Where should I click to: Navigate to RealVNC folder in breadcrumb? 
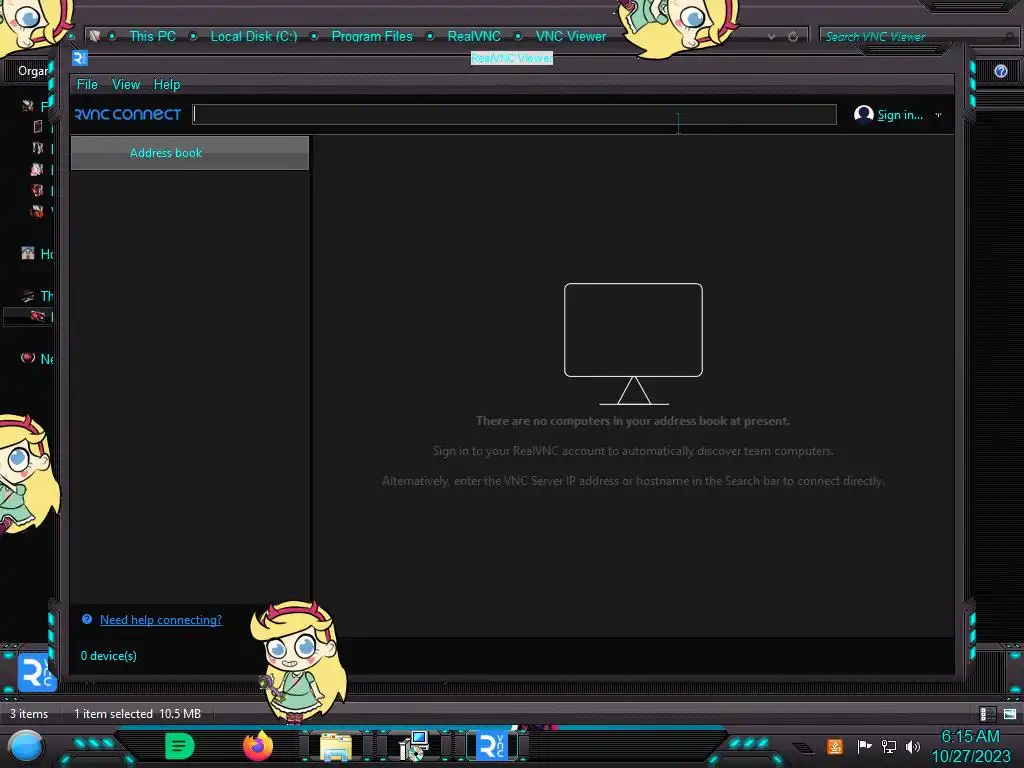coord(474,37)
